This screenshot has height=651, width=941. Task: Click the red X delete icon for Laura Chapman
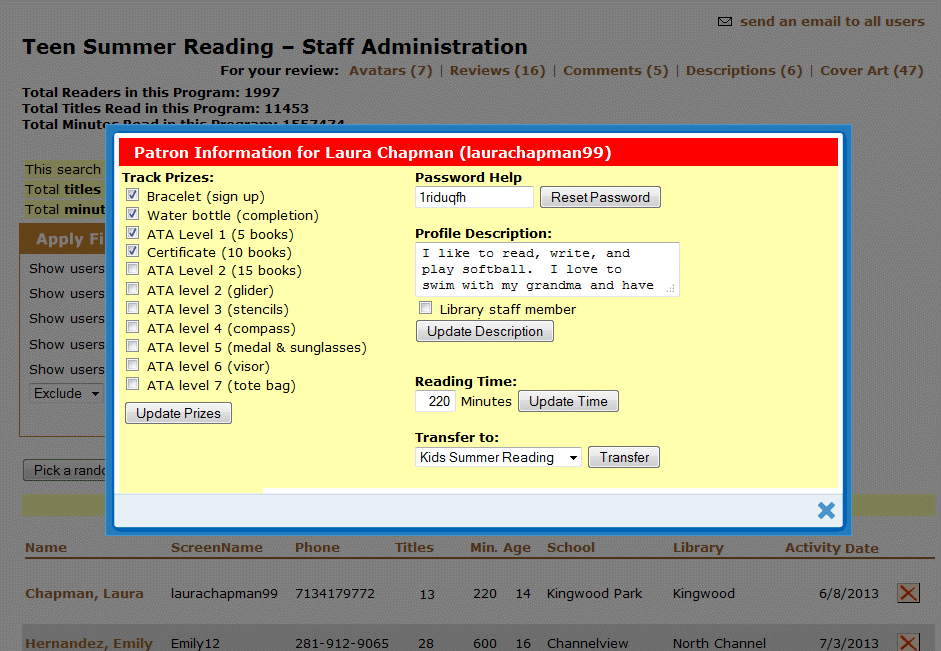[x=908, y=593]
